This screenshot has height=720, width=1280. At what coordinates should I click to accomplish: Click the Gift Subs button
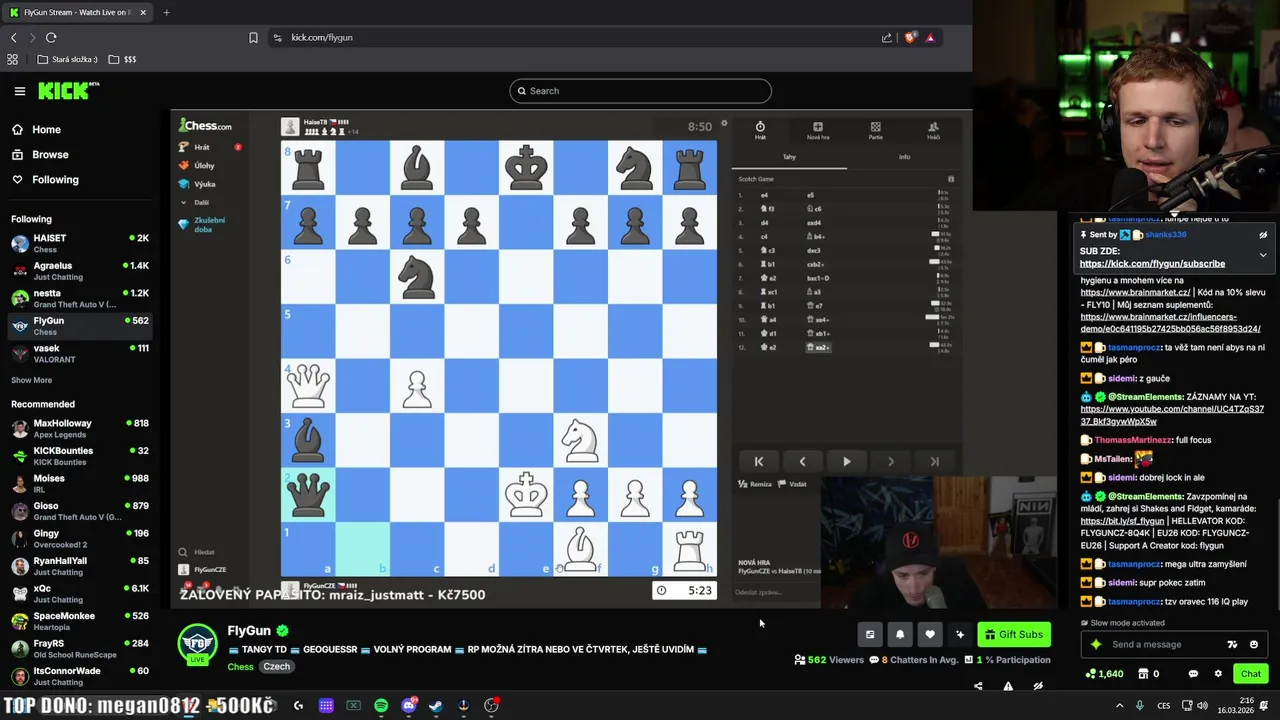click(1014, 634)
